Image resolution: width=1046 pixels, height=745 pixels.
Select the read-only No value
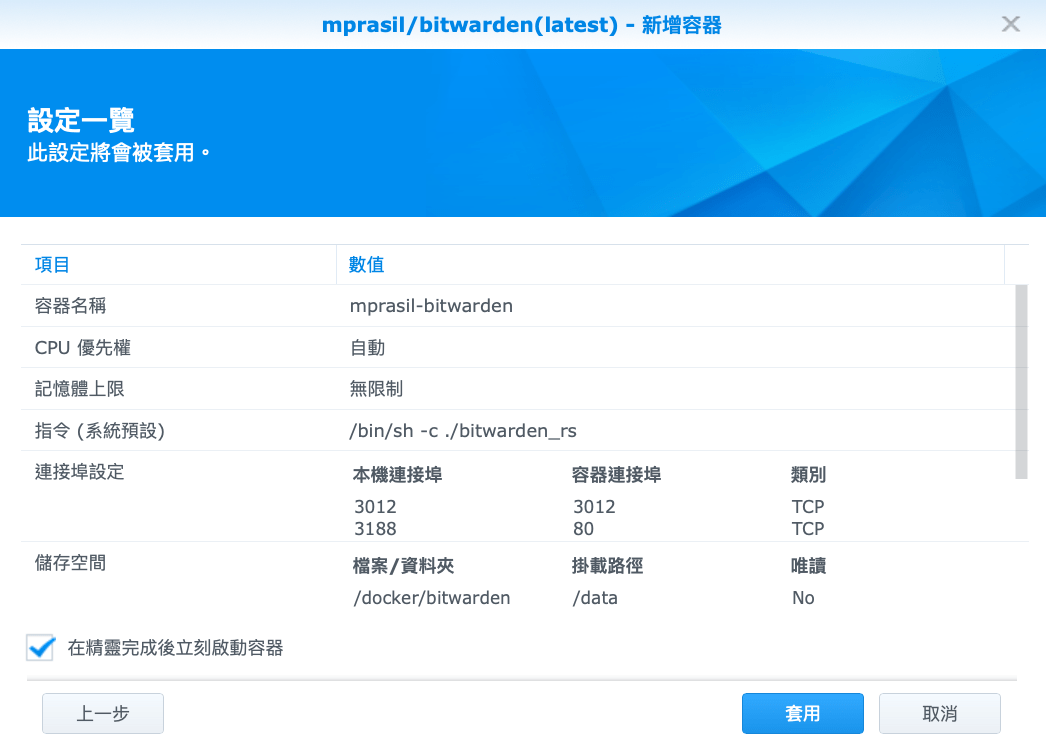tap(803, 598)
